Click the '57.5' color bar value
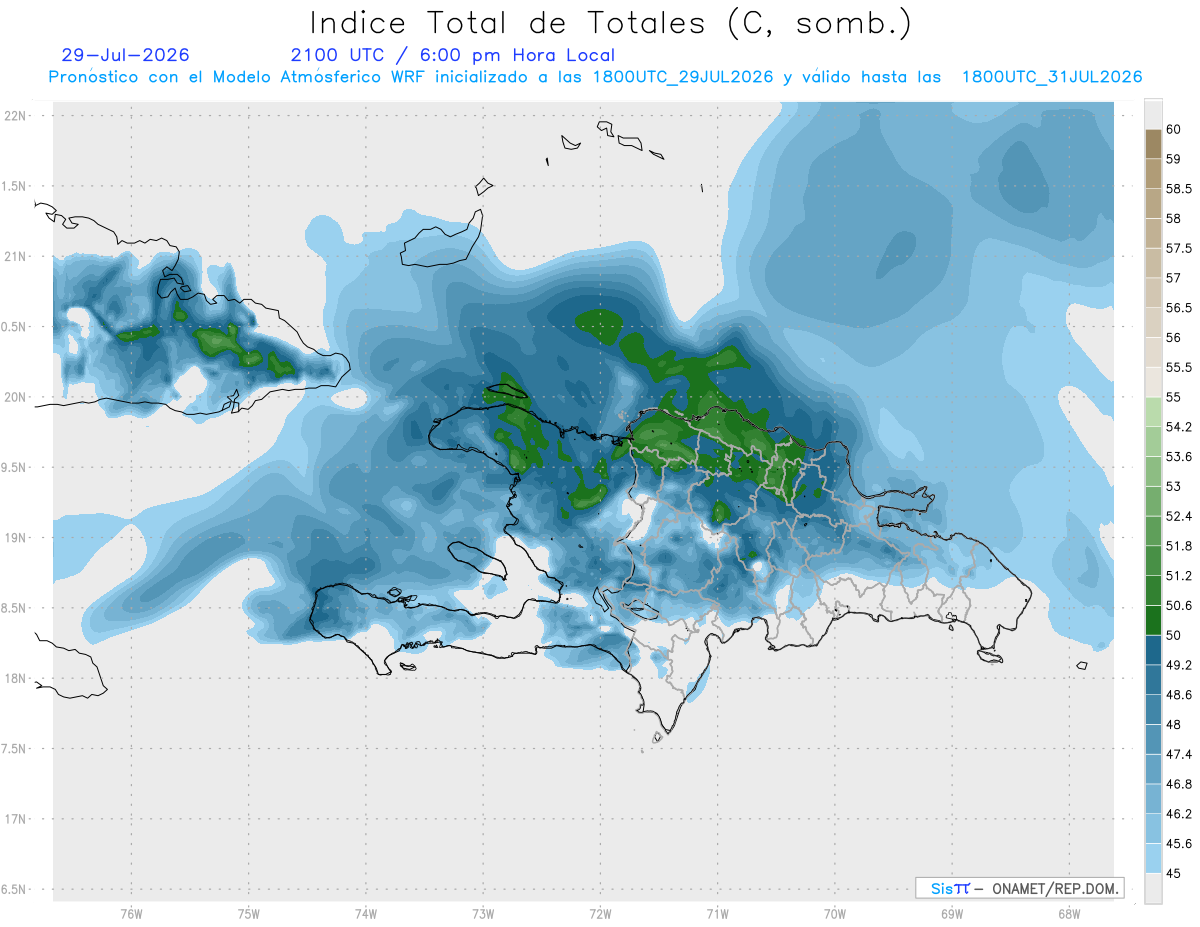1200x927 pixels. pyautogui.click(x=1178, y=249)
